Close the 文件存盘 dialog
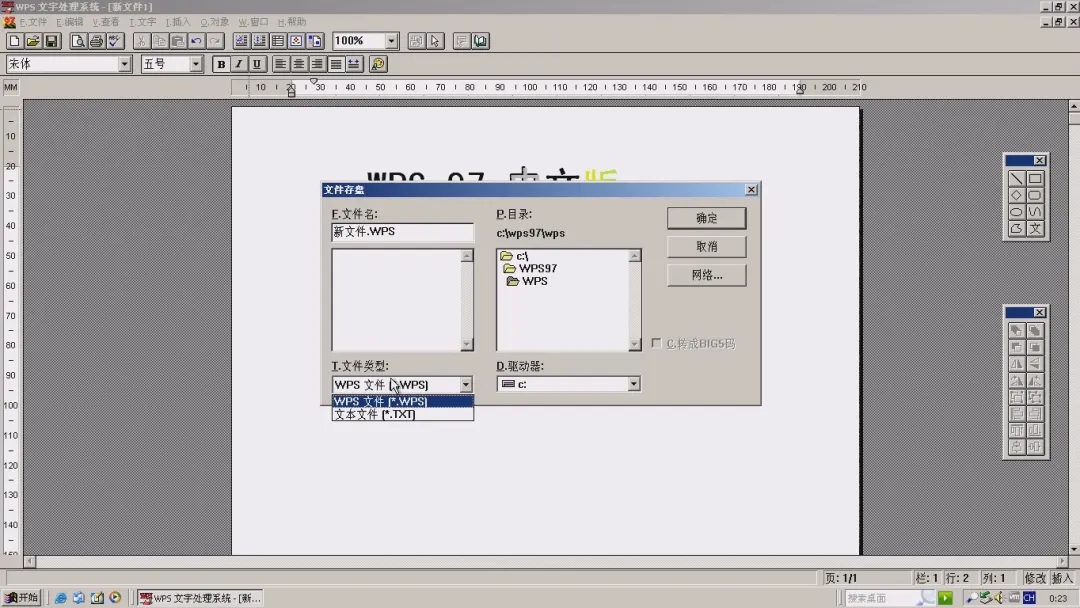This screenshot has height=608, width=1080. 751,189
